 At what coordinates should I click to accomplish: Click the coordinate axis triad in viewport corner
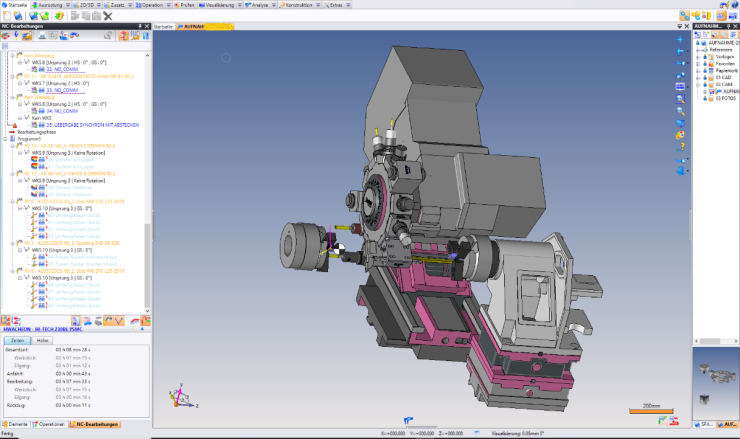[183, 396]
